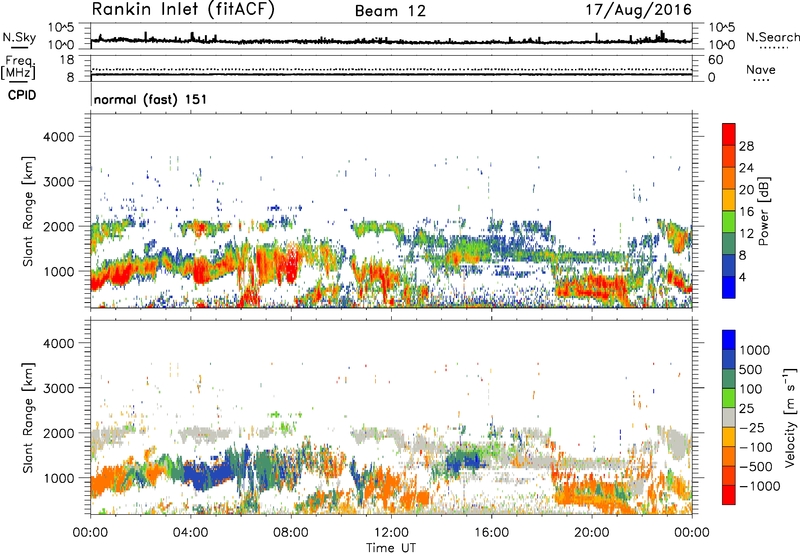Click the '12:00' tick label on time axis
The height and width of the screenshot is (554, 800).
click(391, 533)
